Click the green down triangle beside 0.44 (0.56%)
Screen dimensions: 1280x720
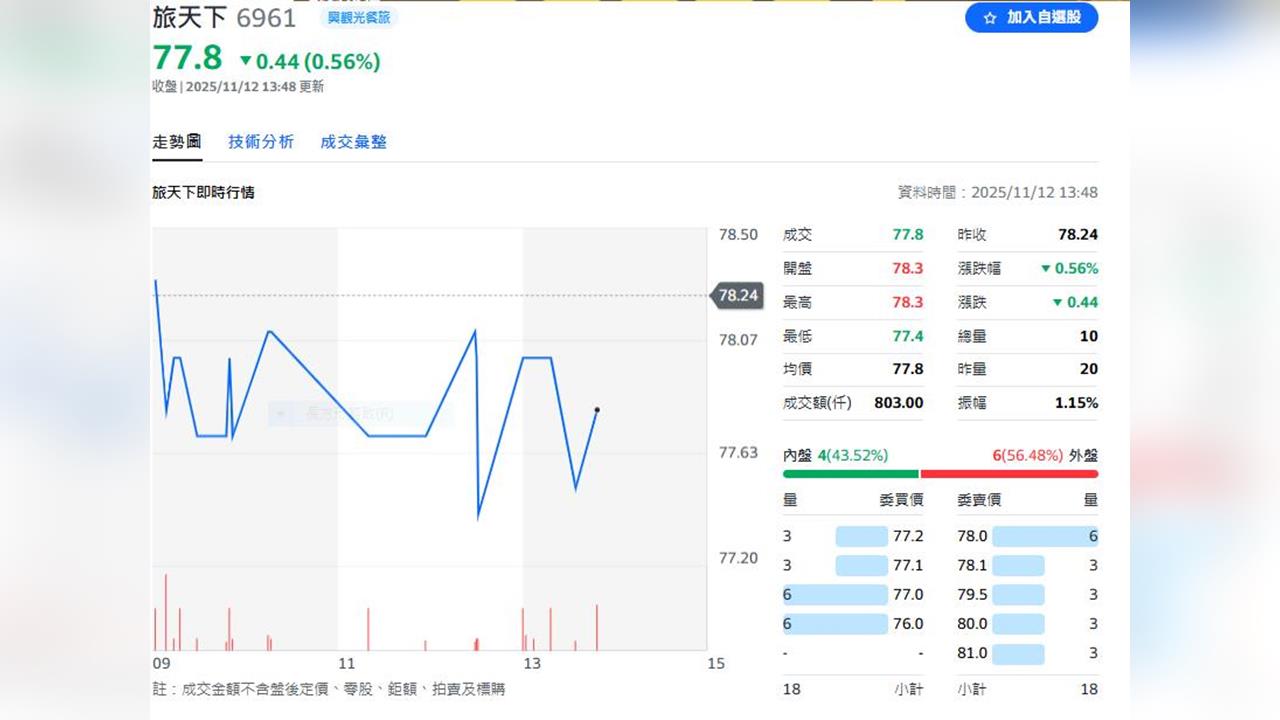pyautogui.click(x=246, y=61)
